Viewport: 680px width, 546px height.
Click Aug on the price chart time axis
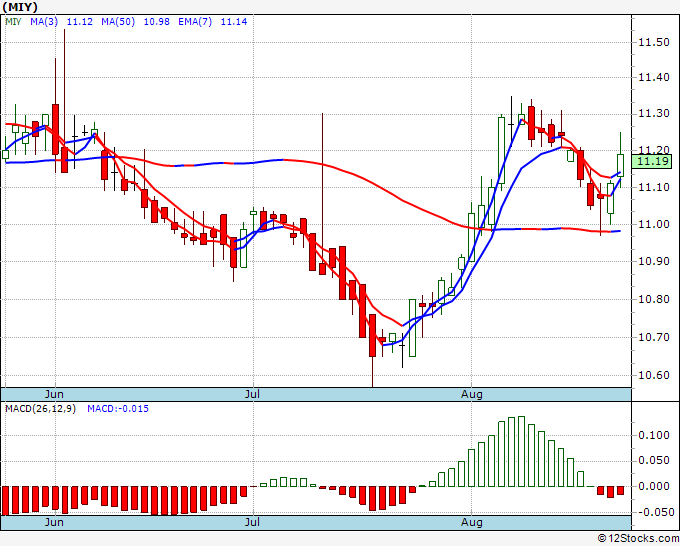[471, 395]
